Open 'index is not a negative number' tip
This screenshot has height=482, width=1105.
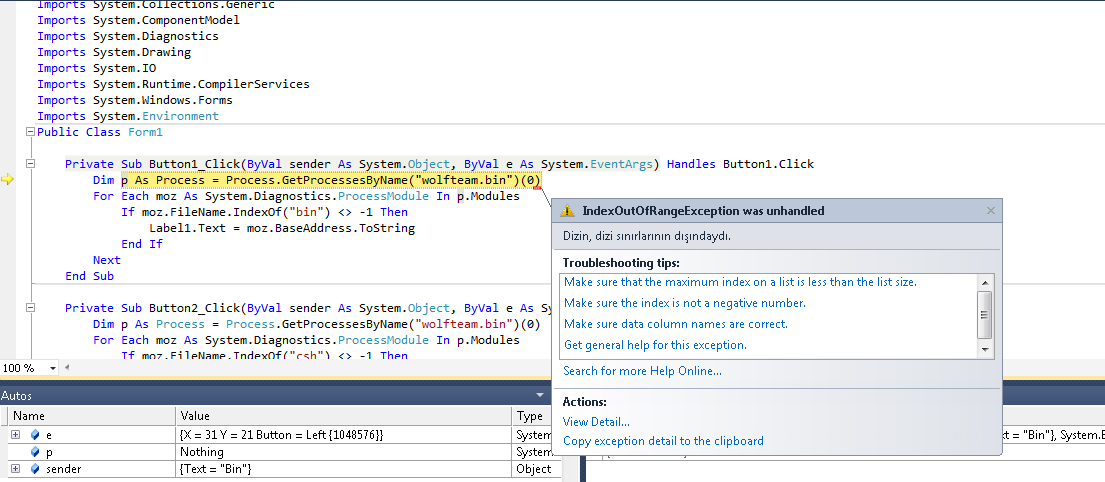pyautogui.click(x=684, y=303)
